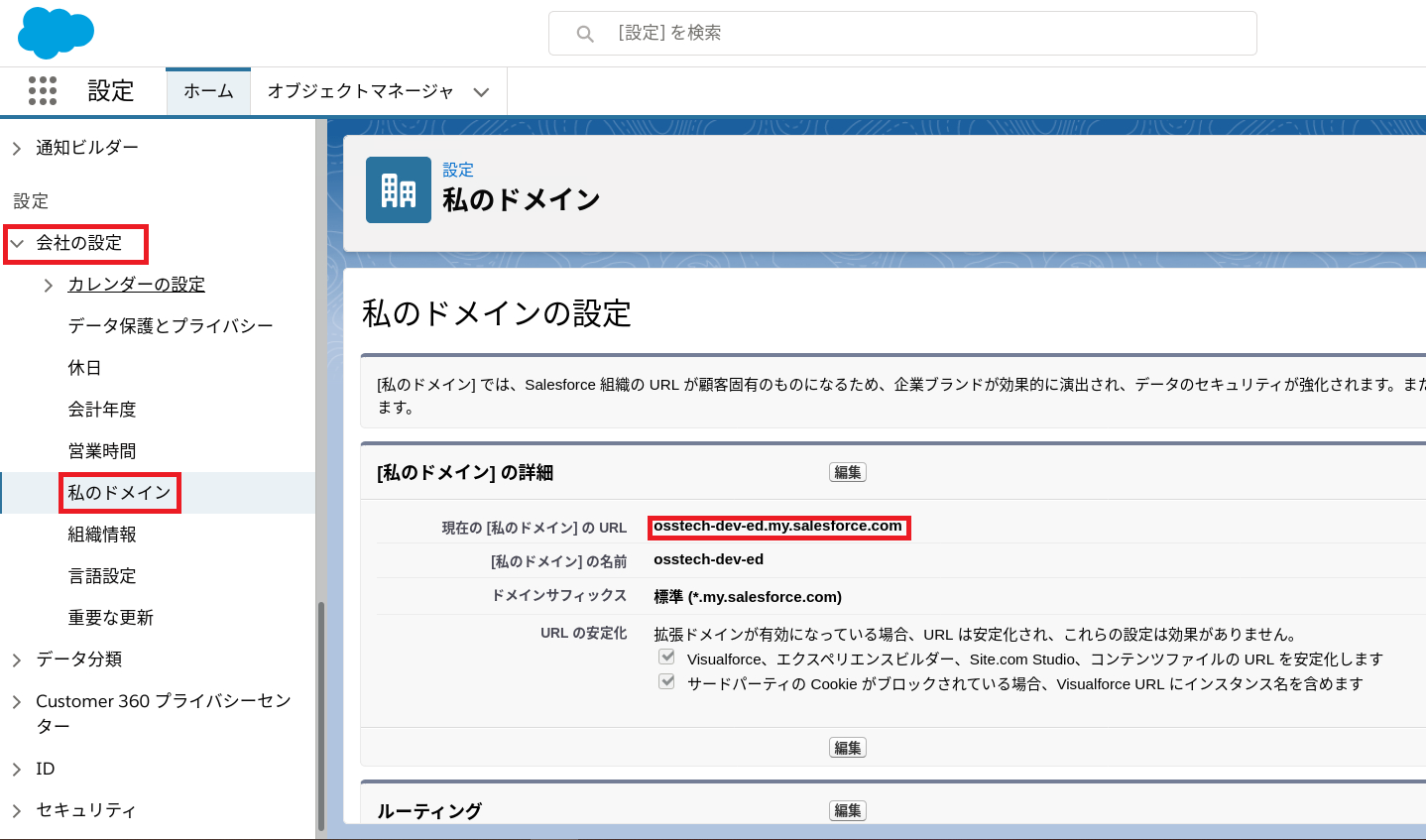Click the URL の安定化 label

(x=584, y=633)
